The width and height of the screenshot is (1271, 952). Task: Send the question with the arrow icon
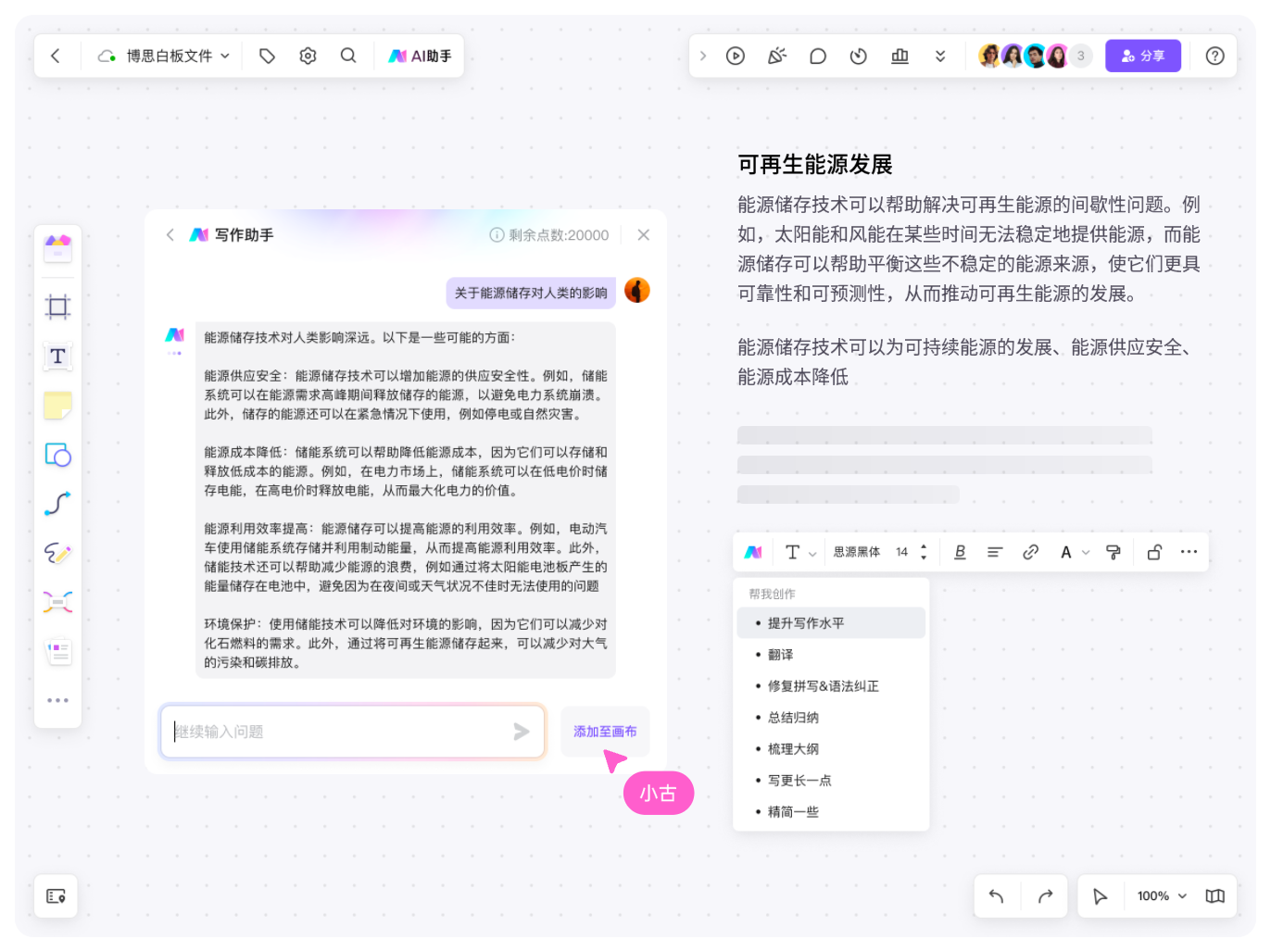pyautogui.click(x=522, y=732)
